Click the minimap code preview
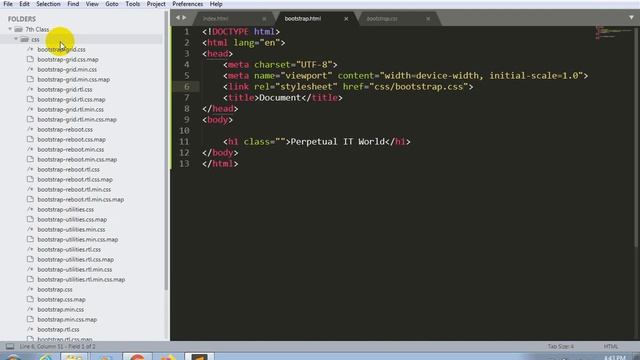 coord(613,33)
